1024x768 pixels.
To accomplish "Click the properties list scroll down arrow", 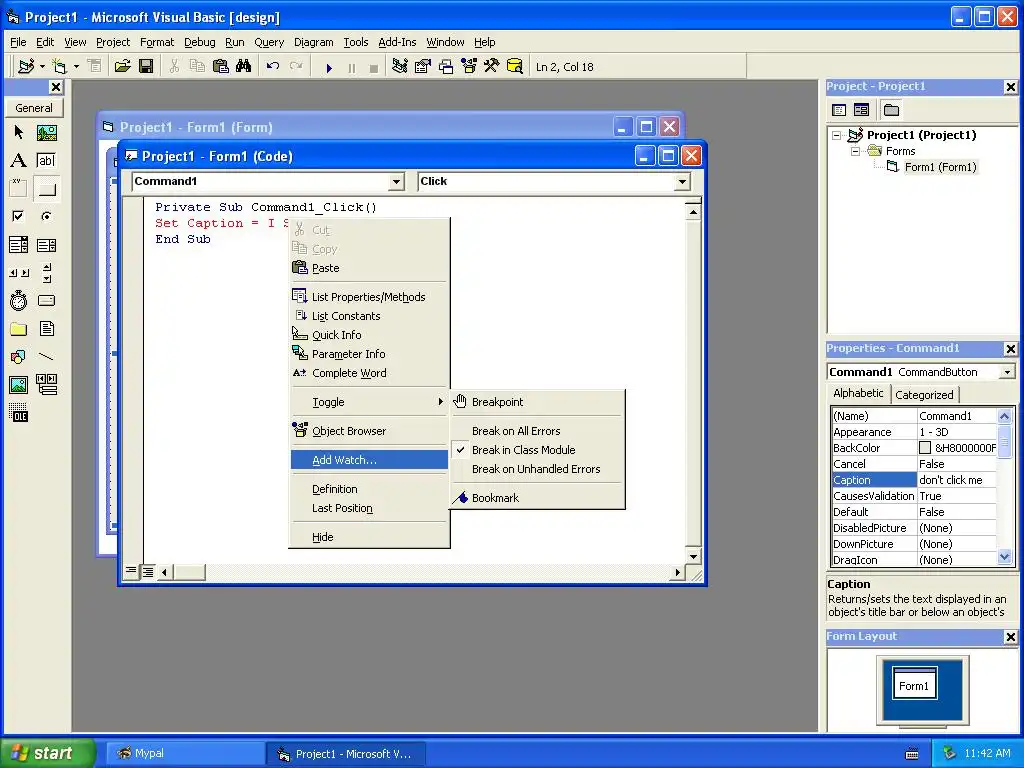I will pyautogui.click(x=1004, y=557).
